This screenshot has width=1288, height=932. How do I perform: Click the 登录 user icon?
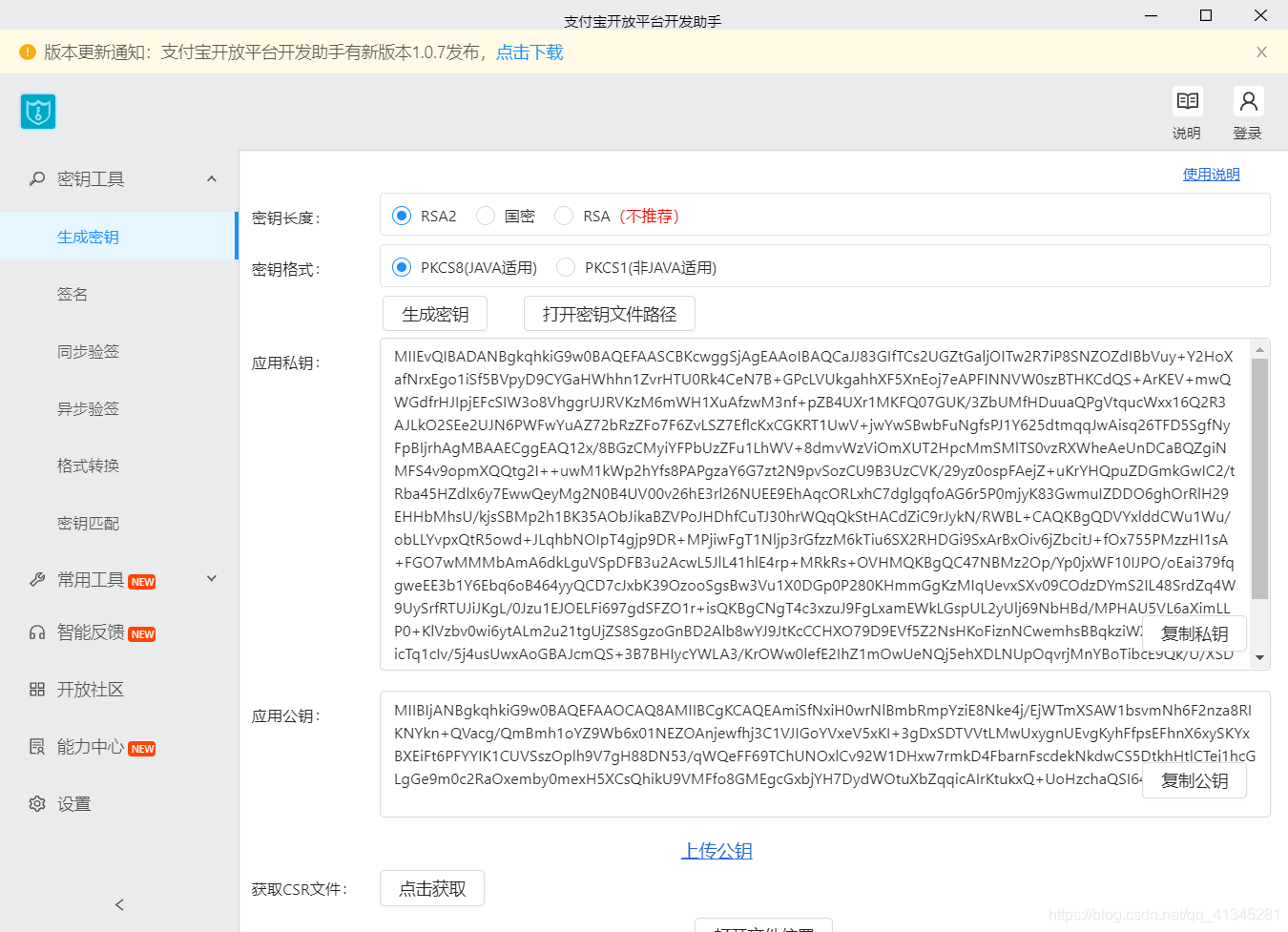click(x=1248, y=101)
